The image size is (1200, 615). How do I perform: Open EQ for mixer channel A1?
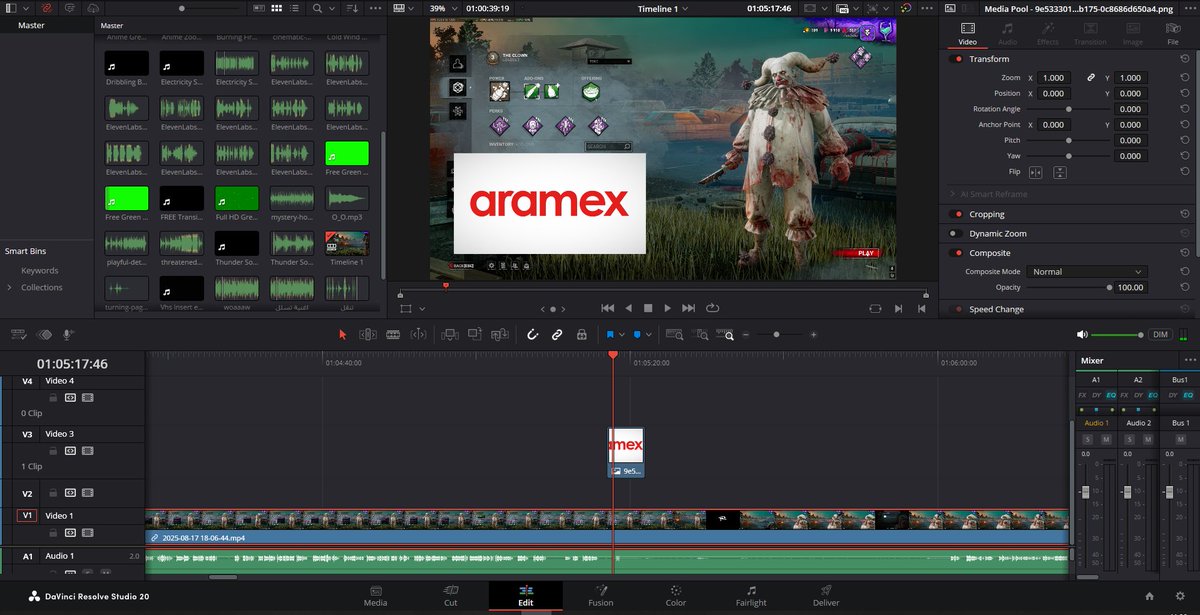pos(1110,396)
